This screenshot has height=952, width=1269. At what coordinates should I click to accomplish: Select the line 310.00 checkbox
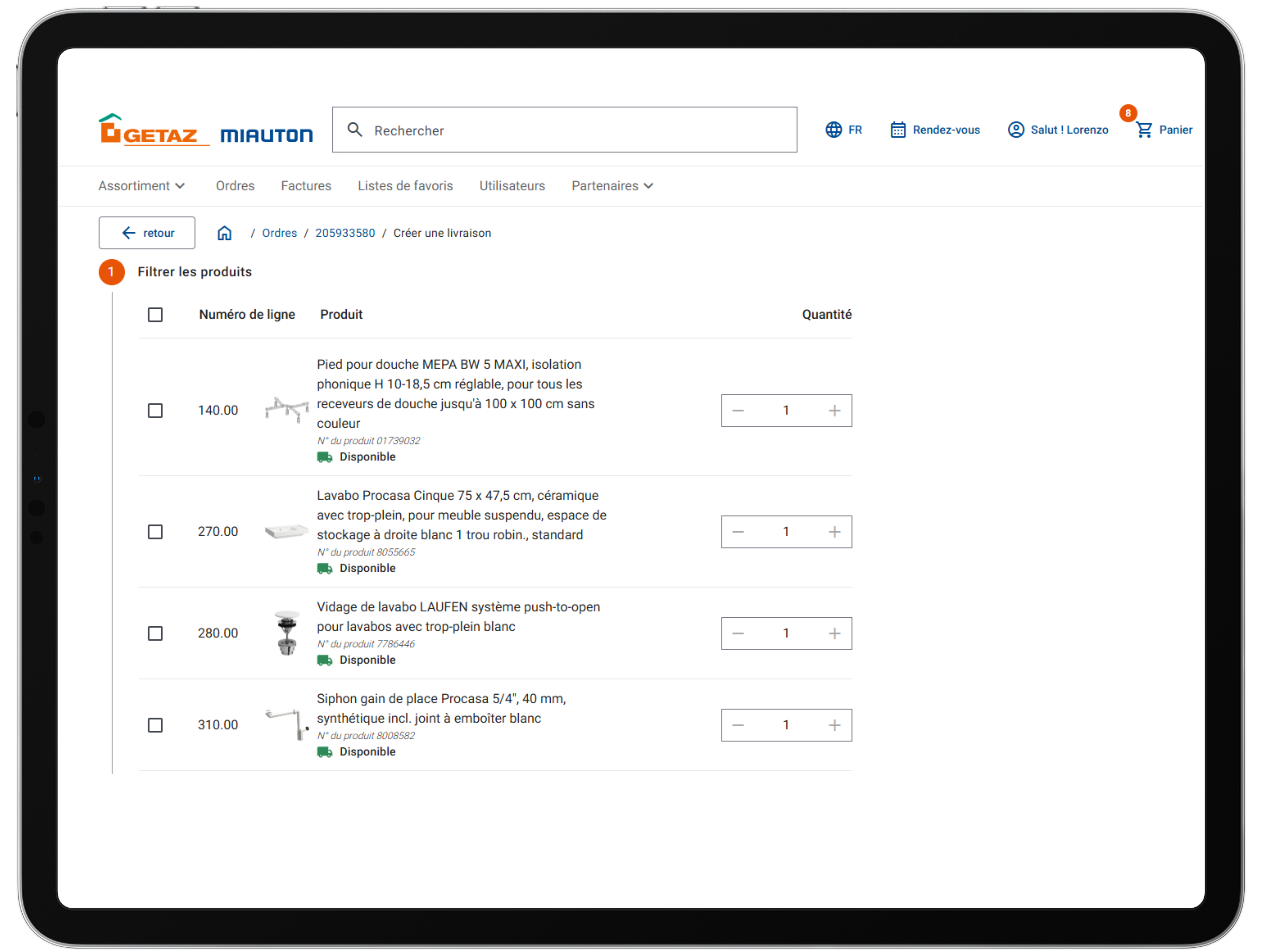(155, 725)
